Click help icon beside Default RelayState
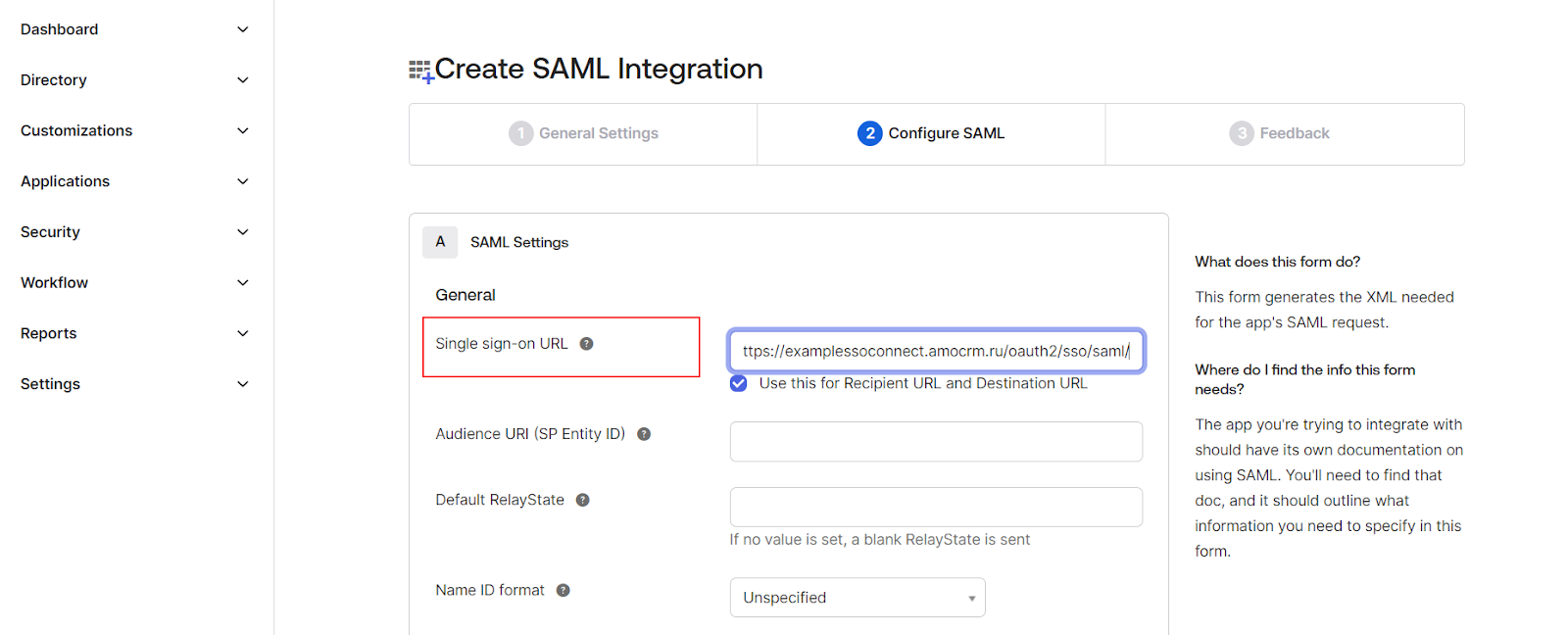Image resolution: width=1568 pixels, height=635 pixels. (582, 500)
